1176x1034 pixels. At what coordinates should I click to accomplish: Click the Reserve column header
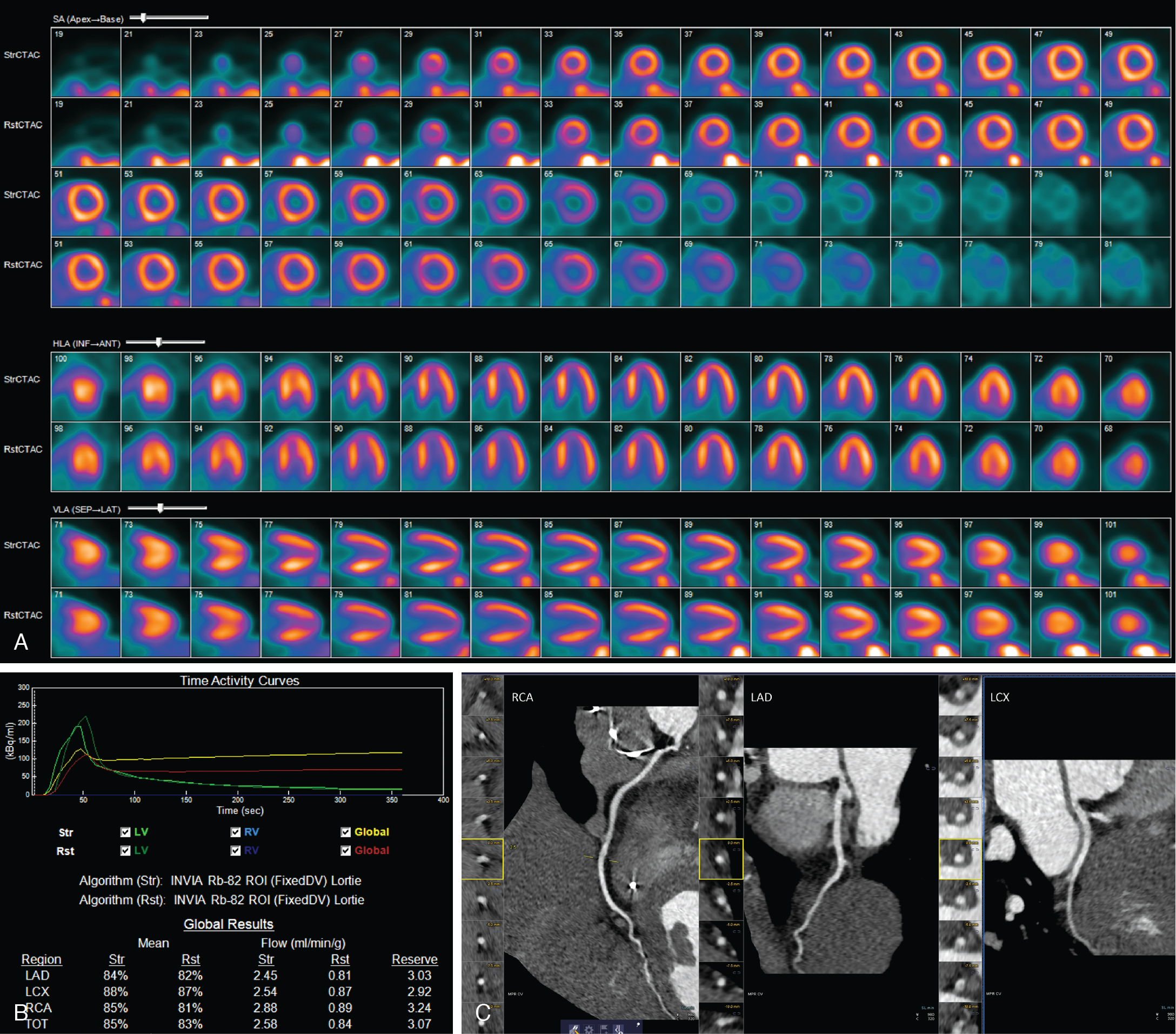point(414,959)
